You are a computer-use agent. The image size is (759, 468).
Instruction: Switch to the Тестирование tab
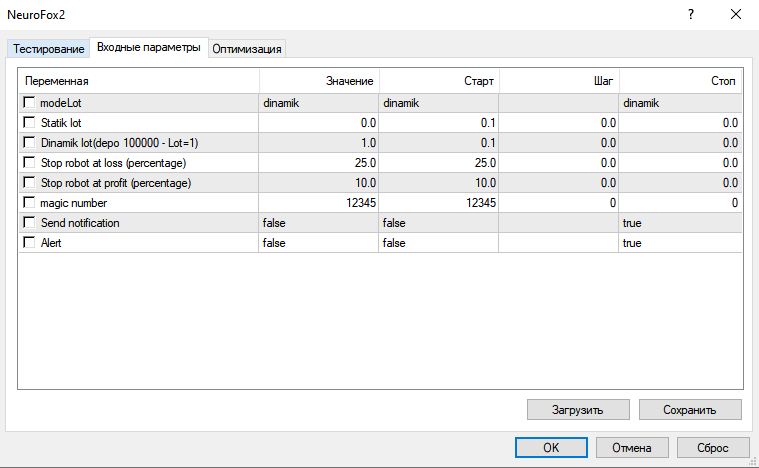[x=48, y=49]
